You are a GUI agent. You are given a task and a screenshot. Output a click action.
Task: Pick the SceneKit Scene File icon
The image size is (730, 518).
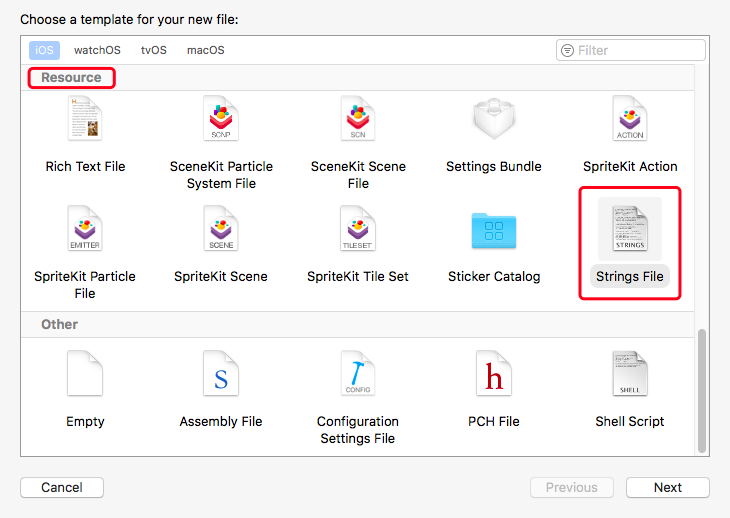click(358, 120)
